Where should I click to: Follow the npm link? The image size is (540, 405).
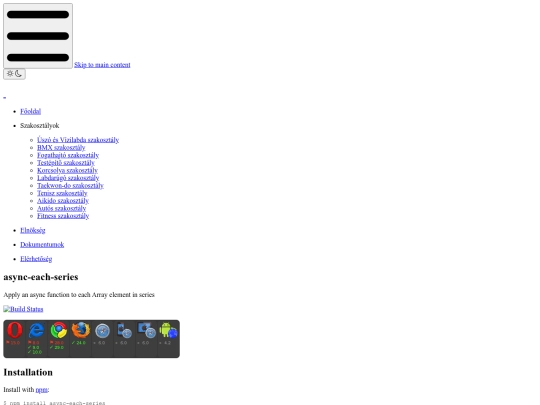pos(42,390)
